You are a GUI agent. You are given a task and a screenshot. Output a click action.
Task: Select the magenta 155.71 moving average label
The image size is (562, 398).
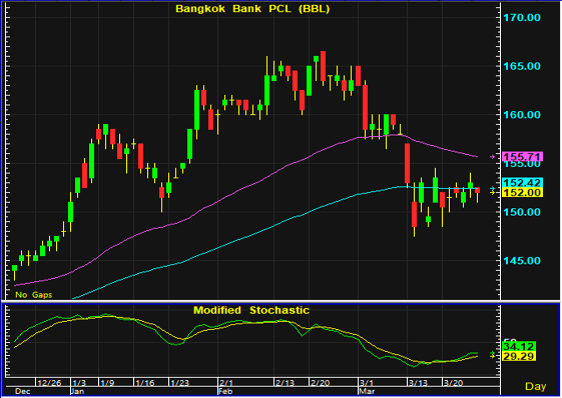tap(523, 156)
